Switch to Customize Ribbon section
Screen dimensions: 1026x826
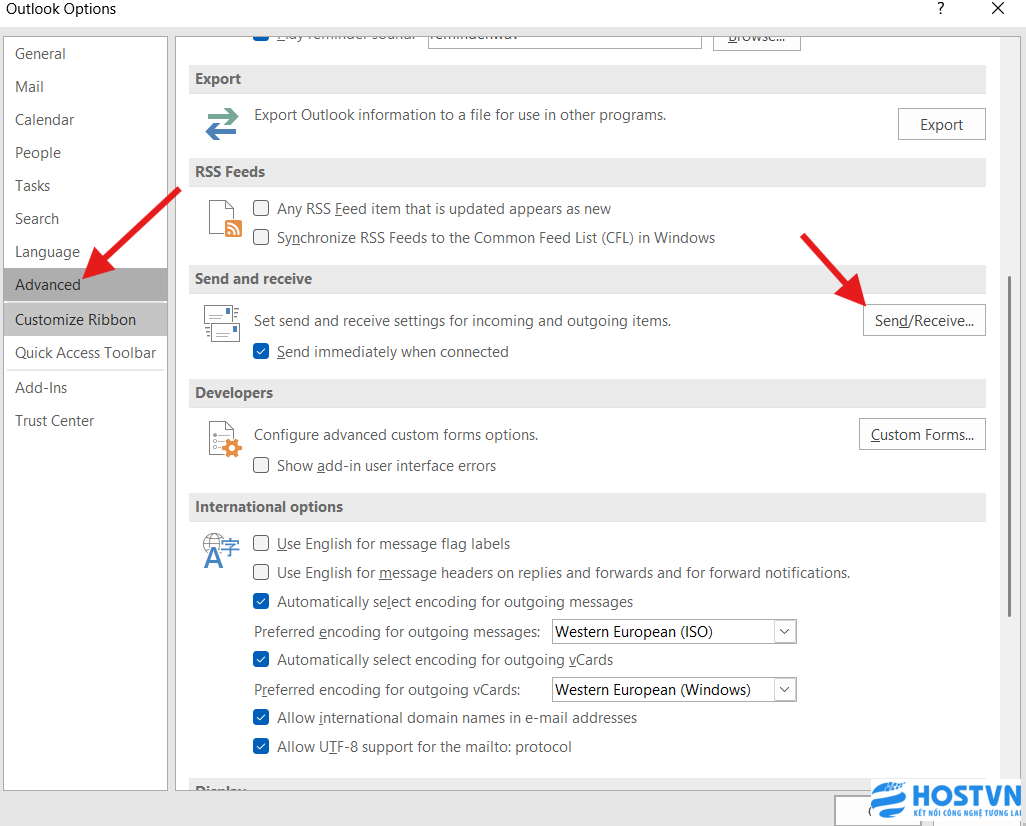tap(76, 320)
